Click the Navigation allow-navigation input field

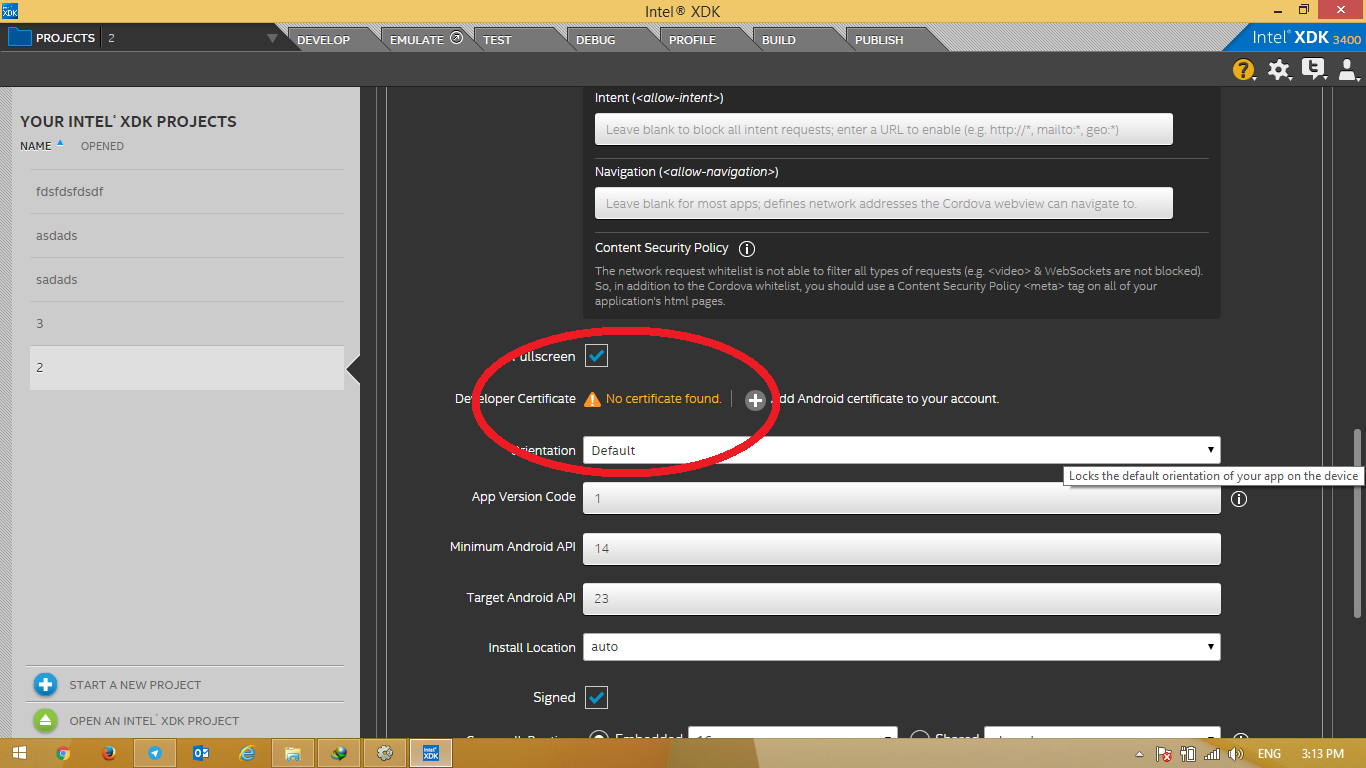tap(883, 203)
